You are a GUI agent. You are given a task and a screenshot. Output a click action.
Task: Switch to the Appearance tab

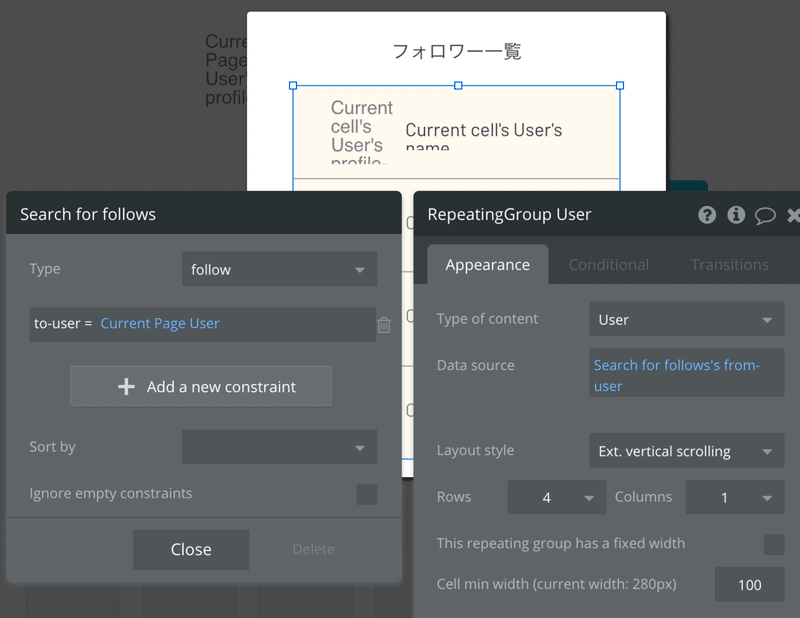(488, 264)
